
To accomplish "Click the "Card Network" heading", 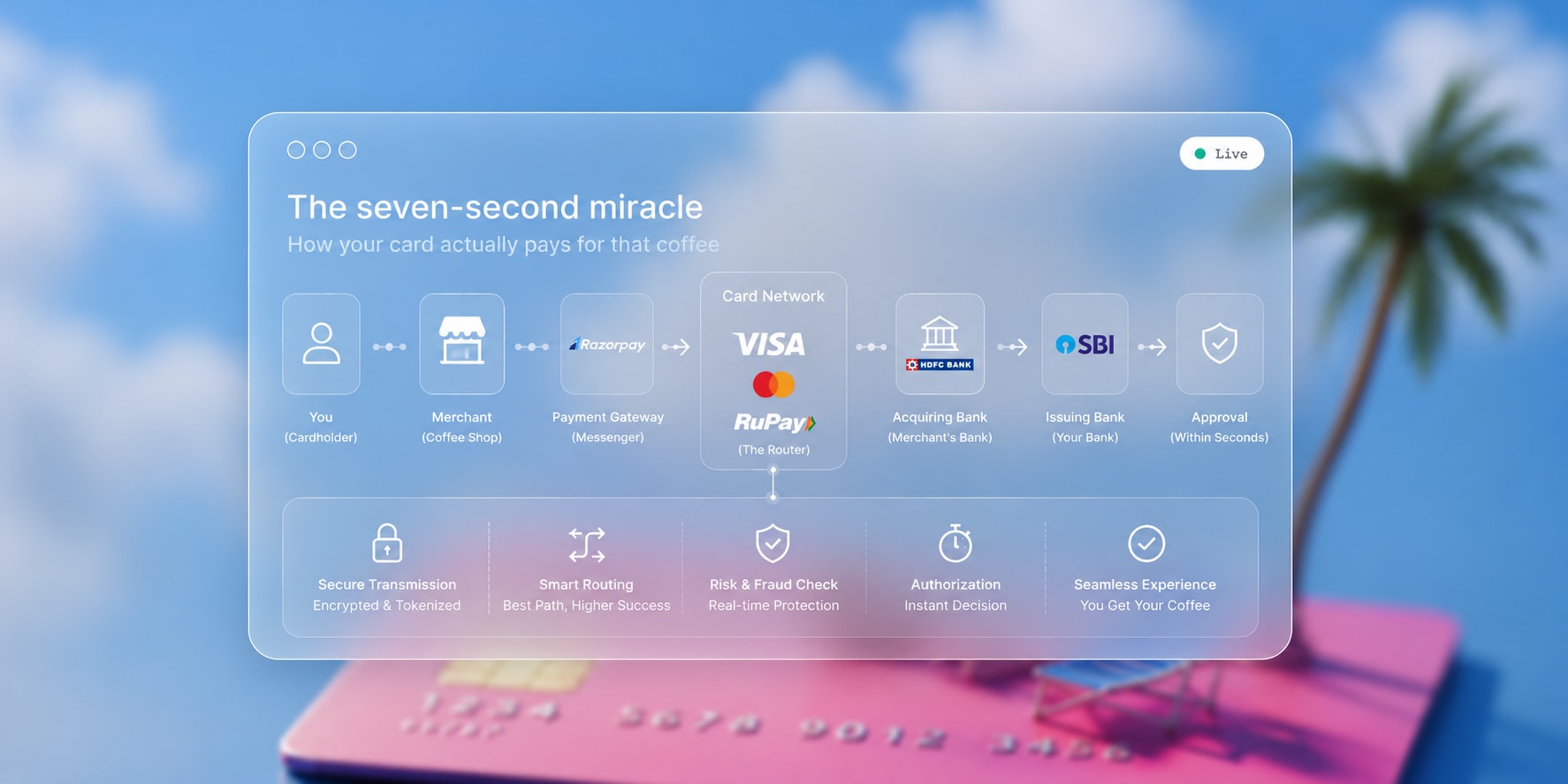I will click(x=773, y=296).
